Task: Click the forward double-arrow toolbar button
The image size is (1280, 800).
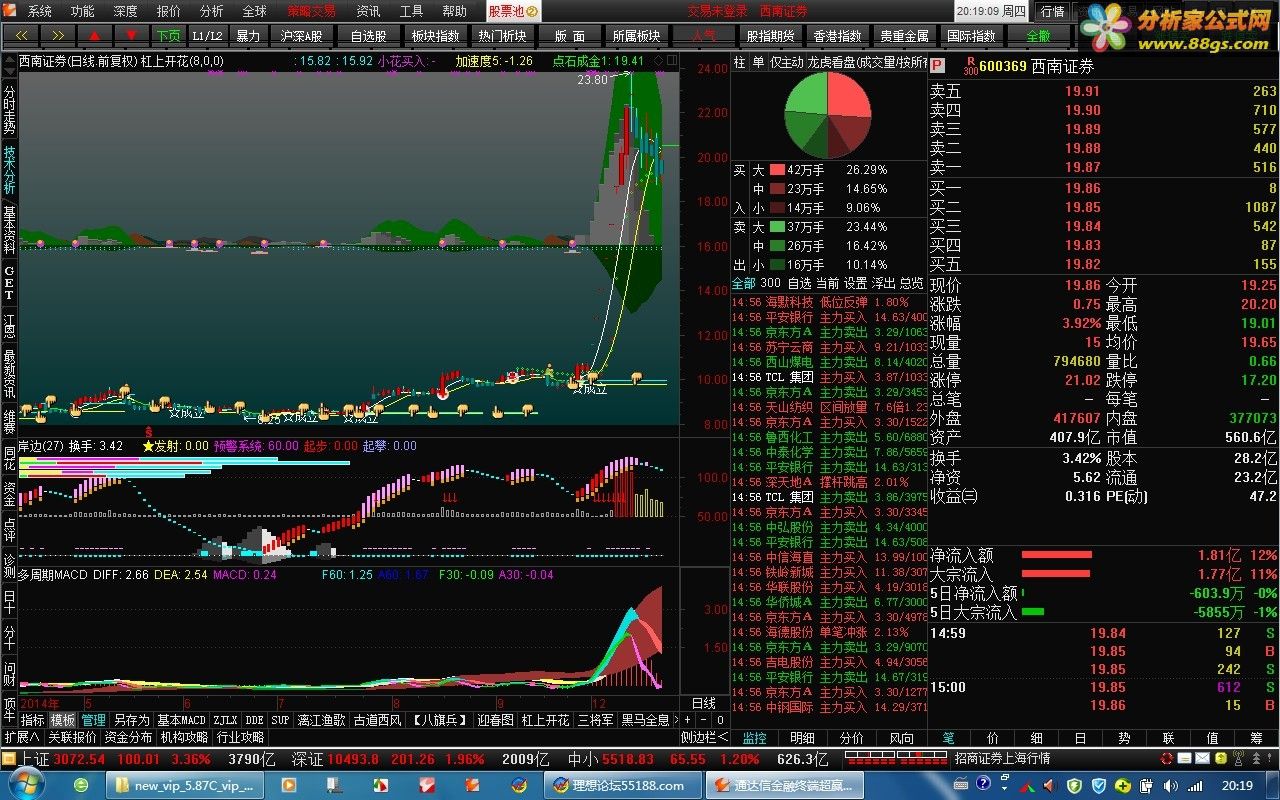Action: point(58,35)
